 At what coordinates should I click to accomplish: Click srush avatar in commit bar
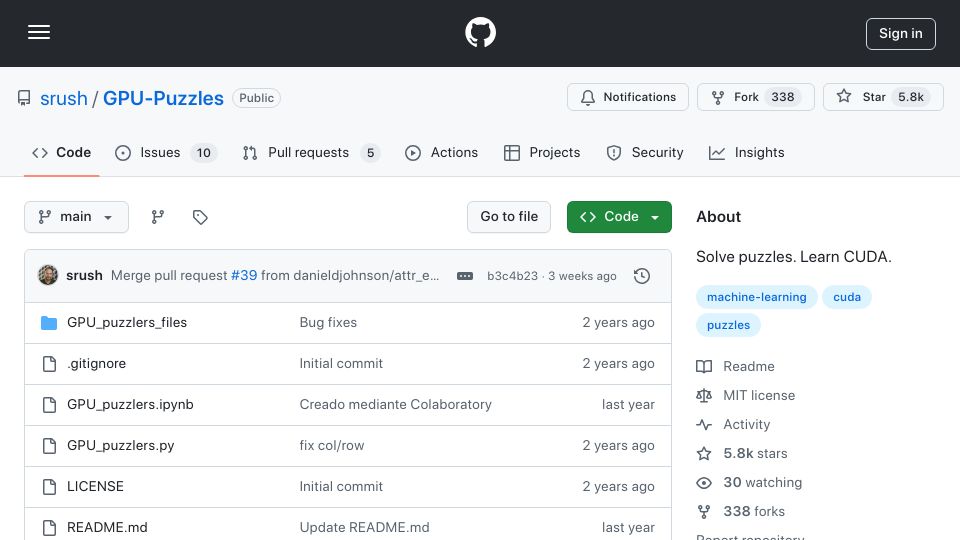tap(48, 276)
